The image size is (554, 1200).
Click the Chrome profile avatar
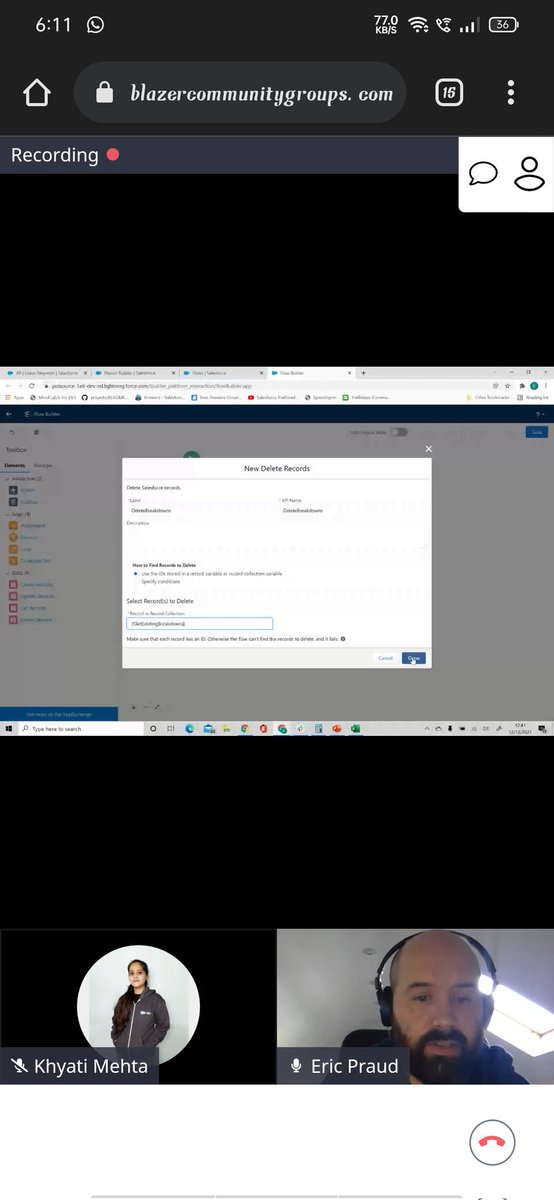click(x=534, y=386)
